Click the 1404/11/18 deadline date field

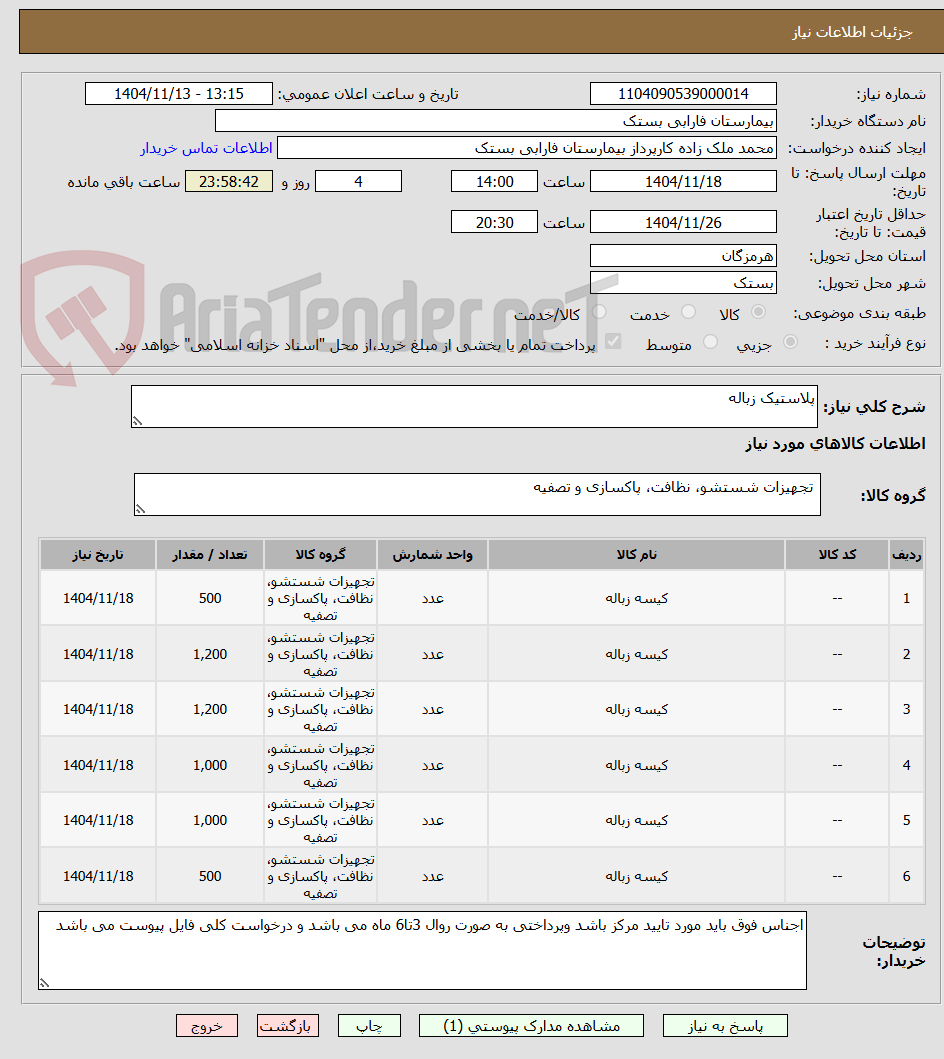pyautogui.click(x=683, y=182)
